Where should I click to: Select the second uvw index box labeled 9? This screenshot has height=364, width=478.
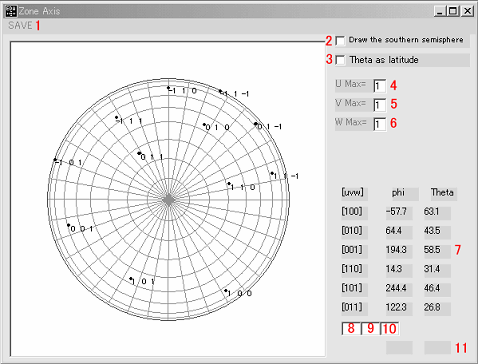370,328
